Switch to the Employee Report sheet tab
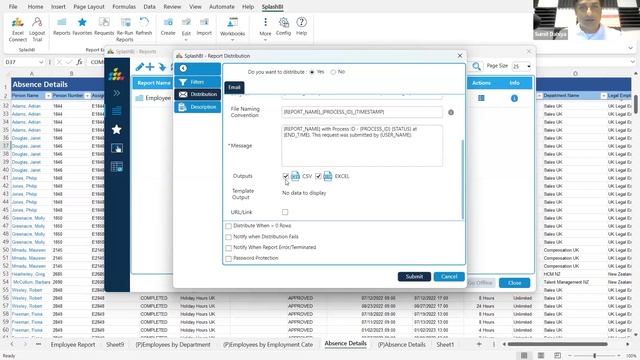The width and height of the screenshot is (640, 360). [x=73, y=344]
